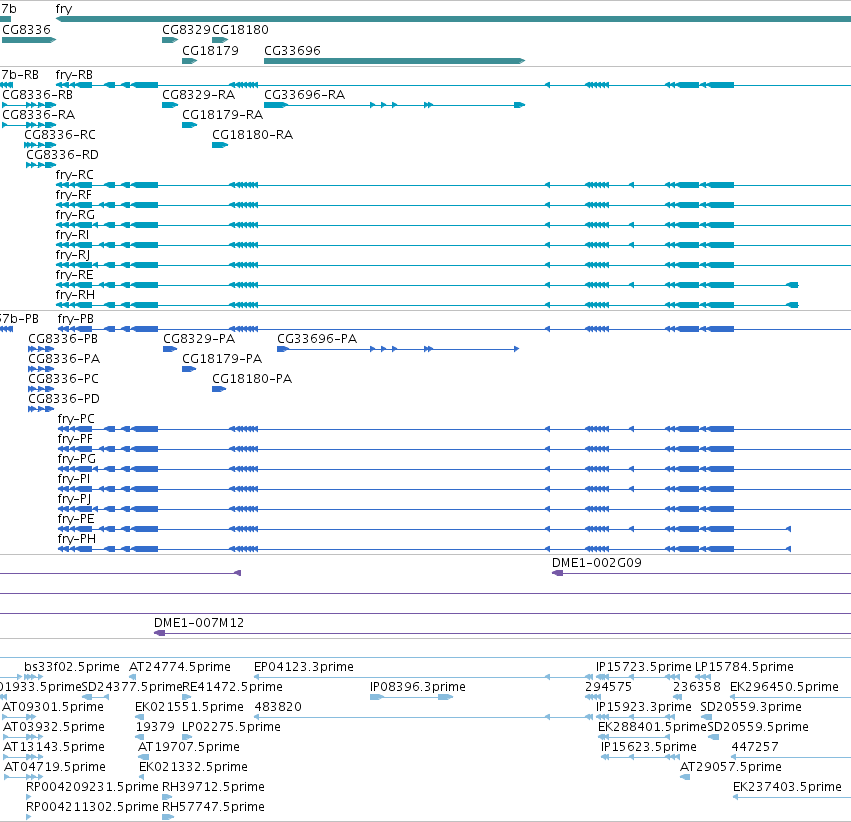This screenshot has width=851, height=822.
Task: Select the RP004211302.5prime EST label
Action: (x=92, y=807)
